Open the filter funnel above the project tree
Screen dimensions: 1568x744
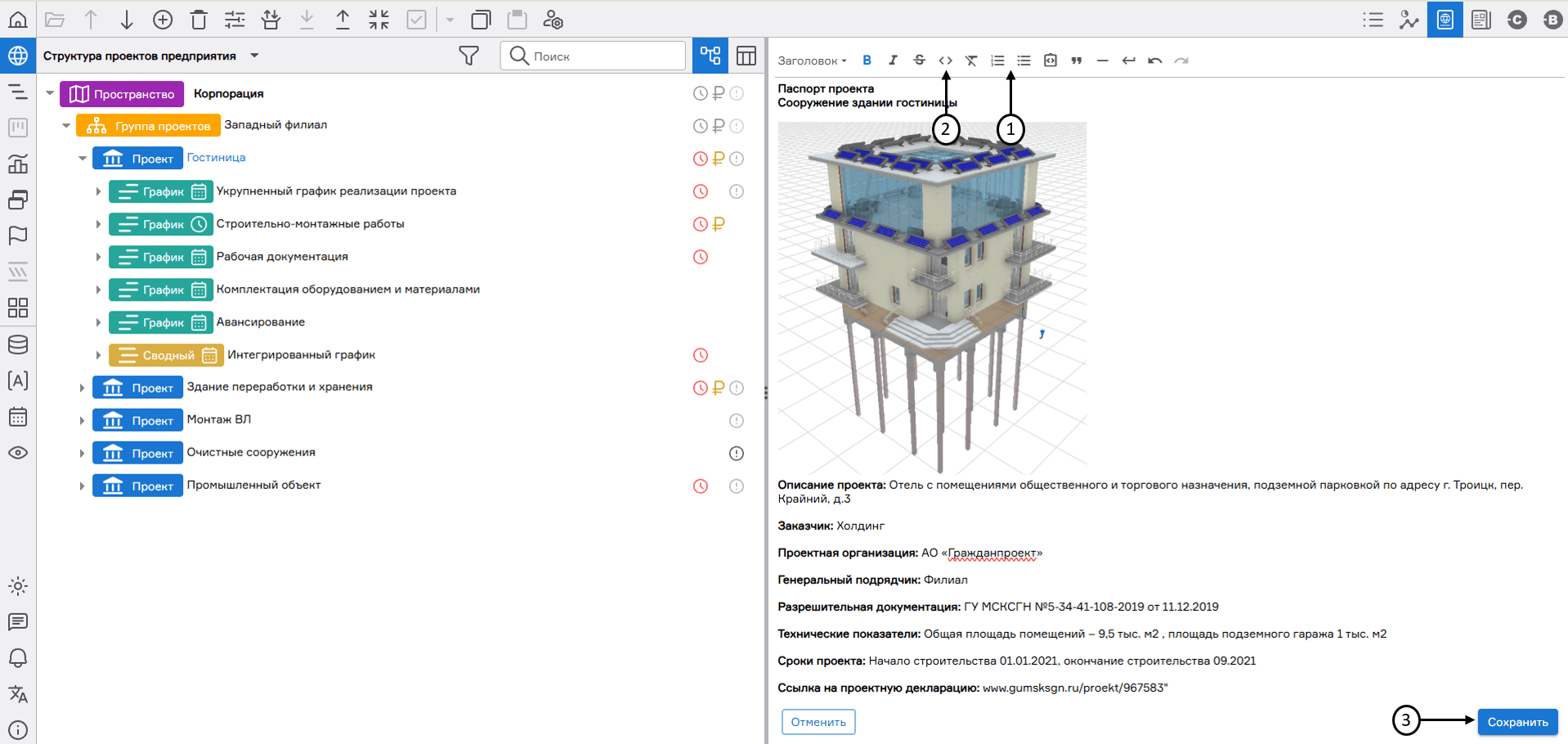click(469, 56)
